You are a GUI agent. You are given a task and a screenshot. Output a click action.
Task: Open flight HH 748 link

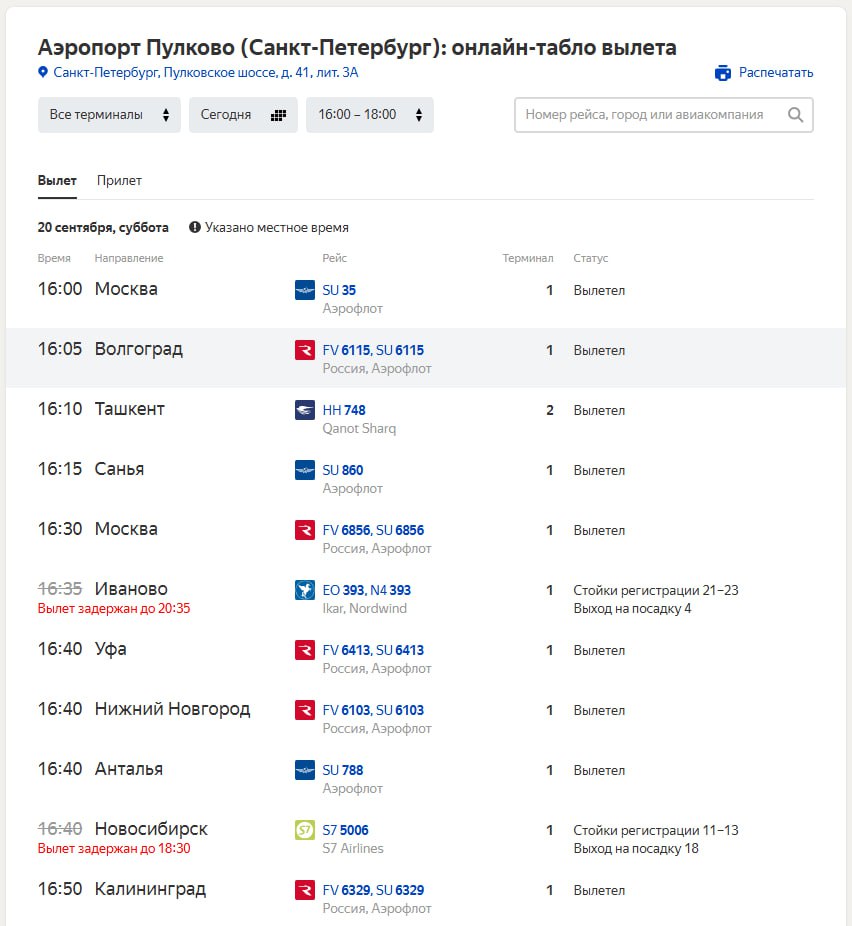click(x=344, y=410)
